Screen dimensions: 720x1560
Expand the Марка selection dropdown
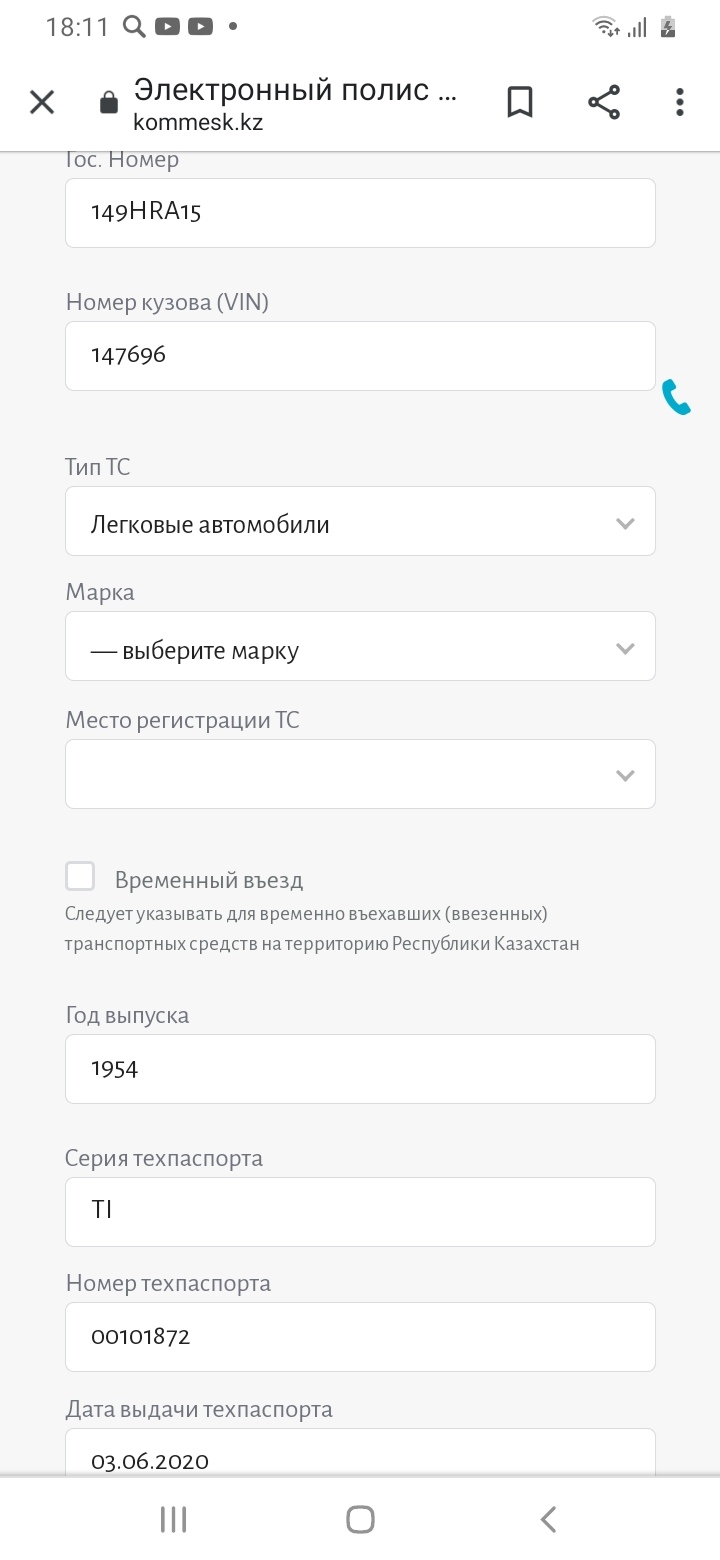(360, 646)
